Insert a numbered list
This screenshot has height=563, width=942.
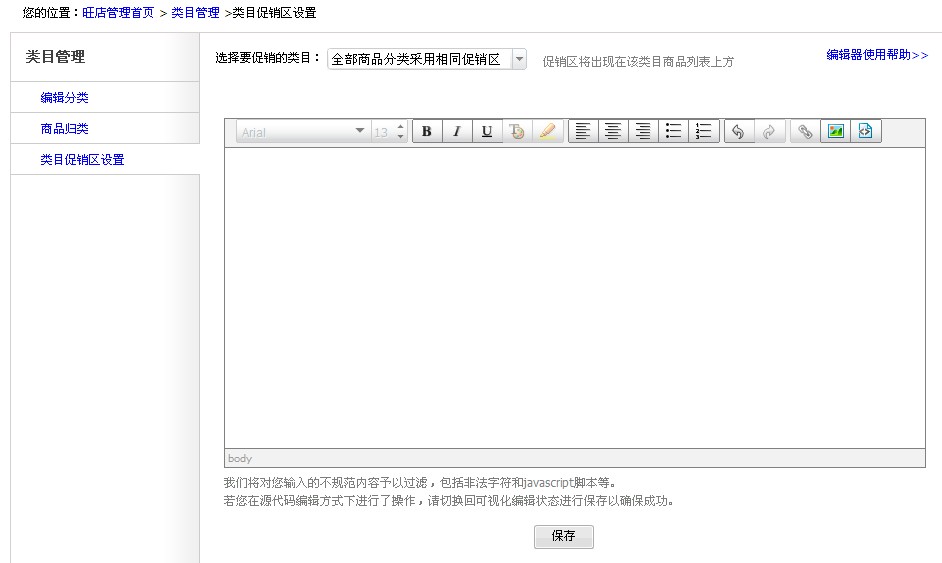(703, 132)
